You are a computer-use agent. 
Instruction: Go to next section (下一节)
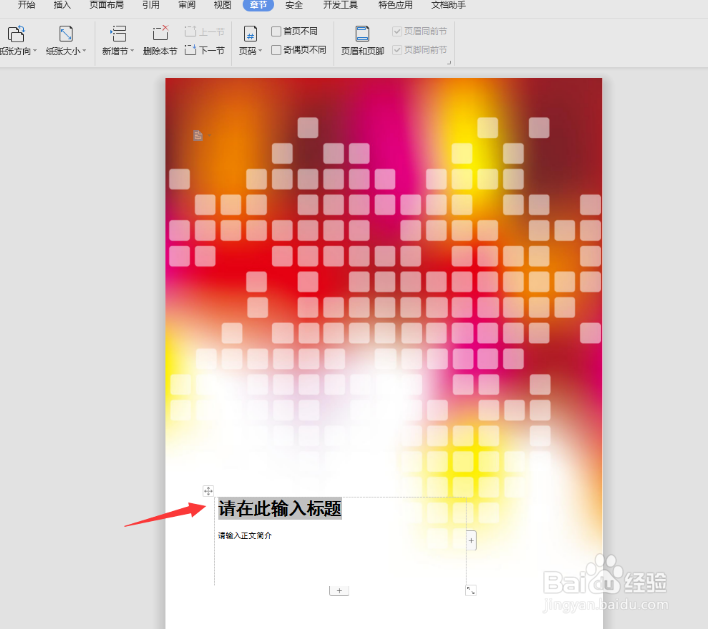click(x=205, y=50)
